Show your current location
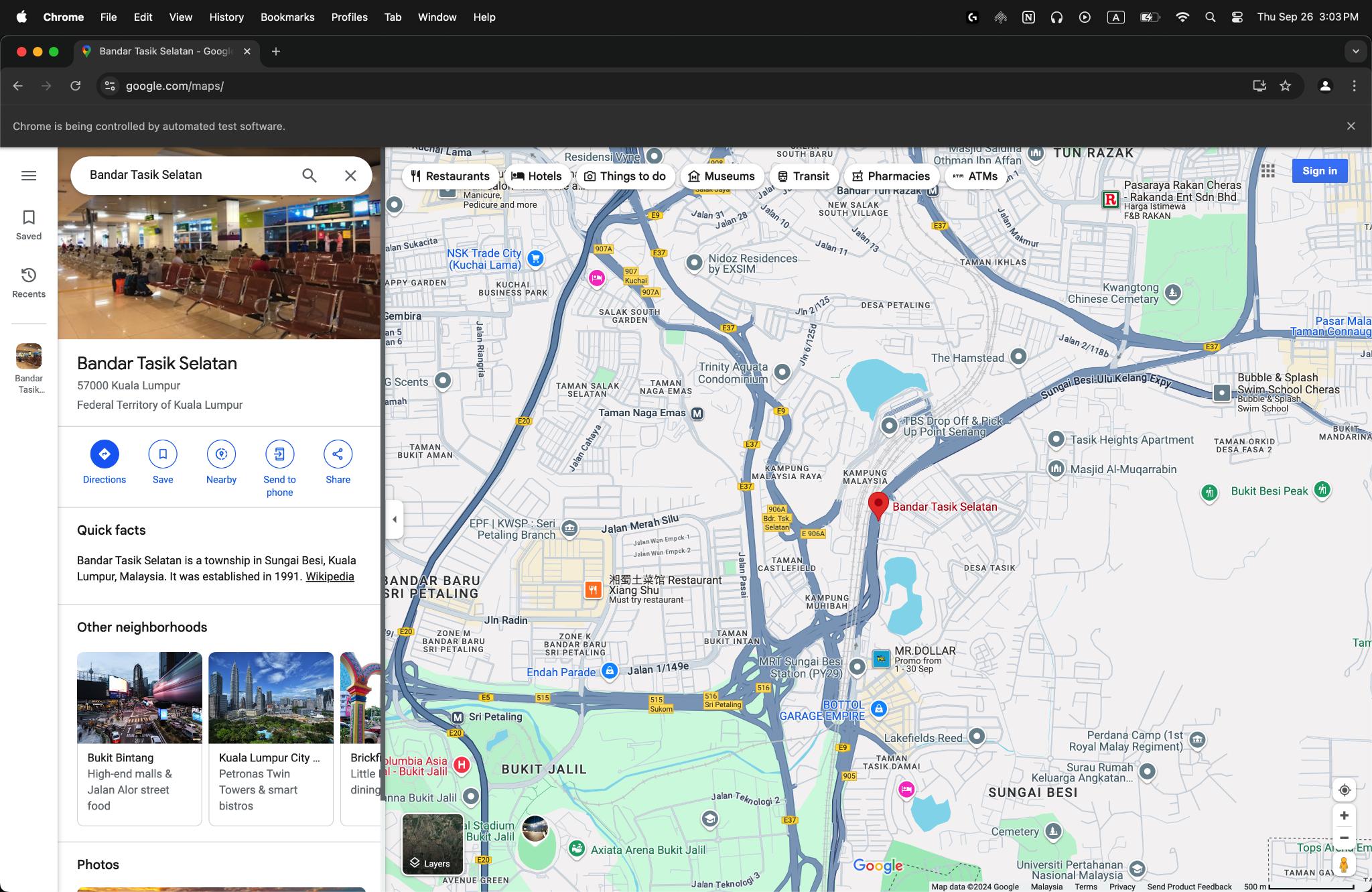Screen dimensions: 1372x892 coord(1344,790)
